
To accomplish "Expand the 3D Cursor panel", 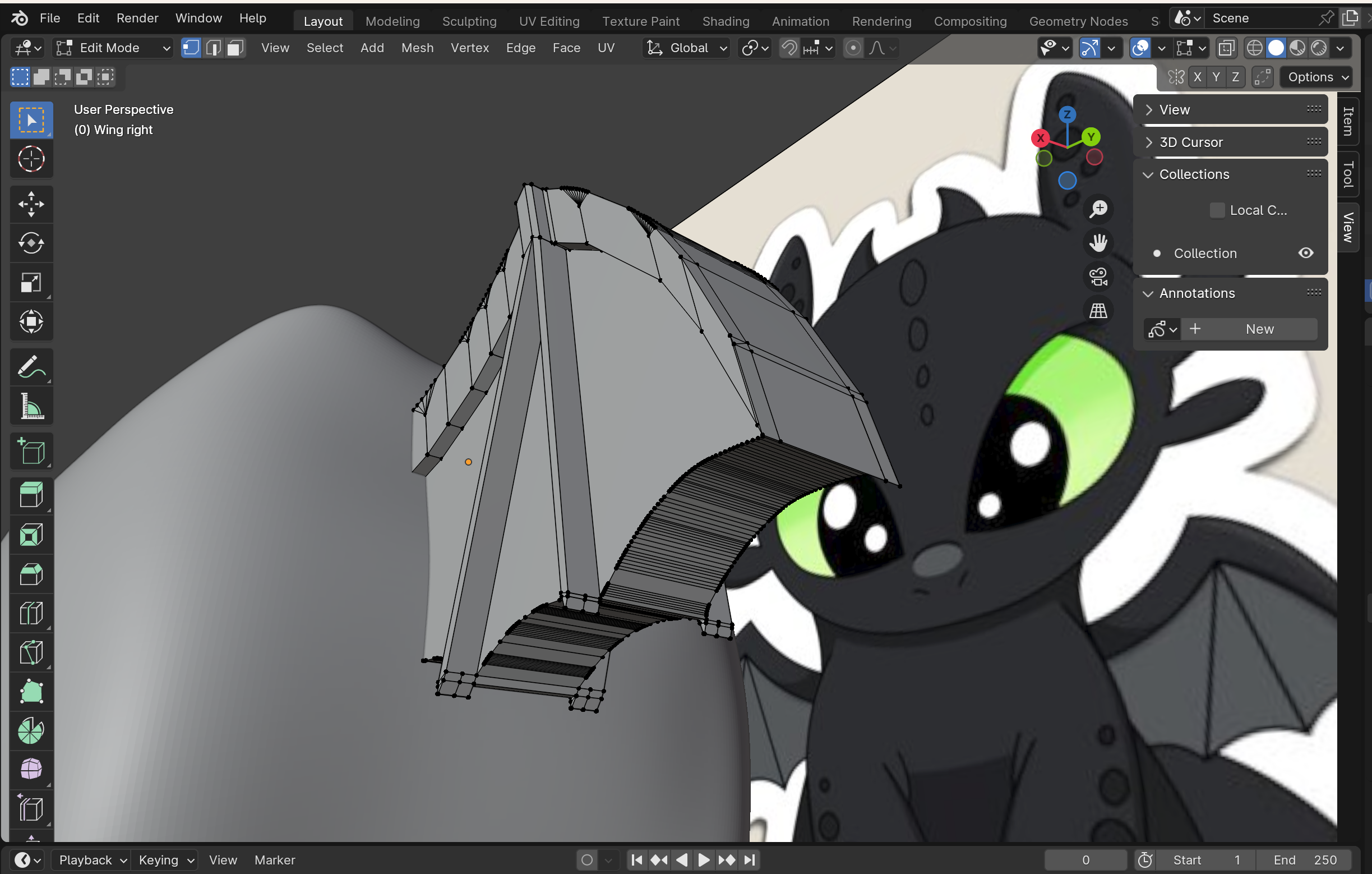I will pos(1231,142).
